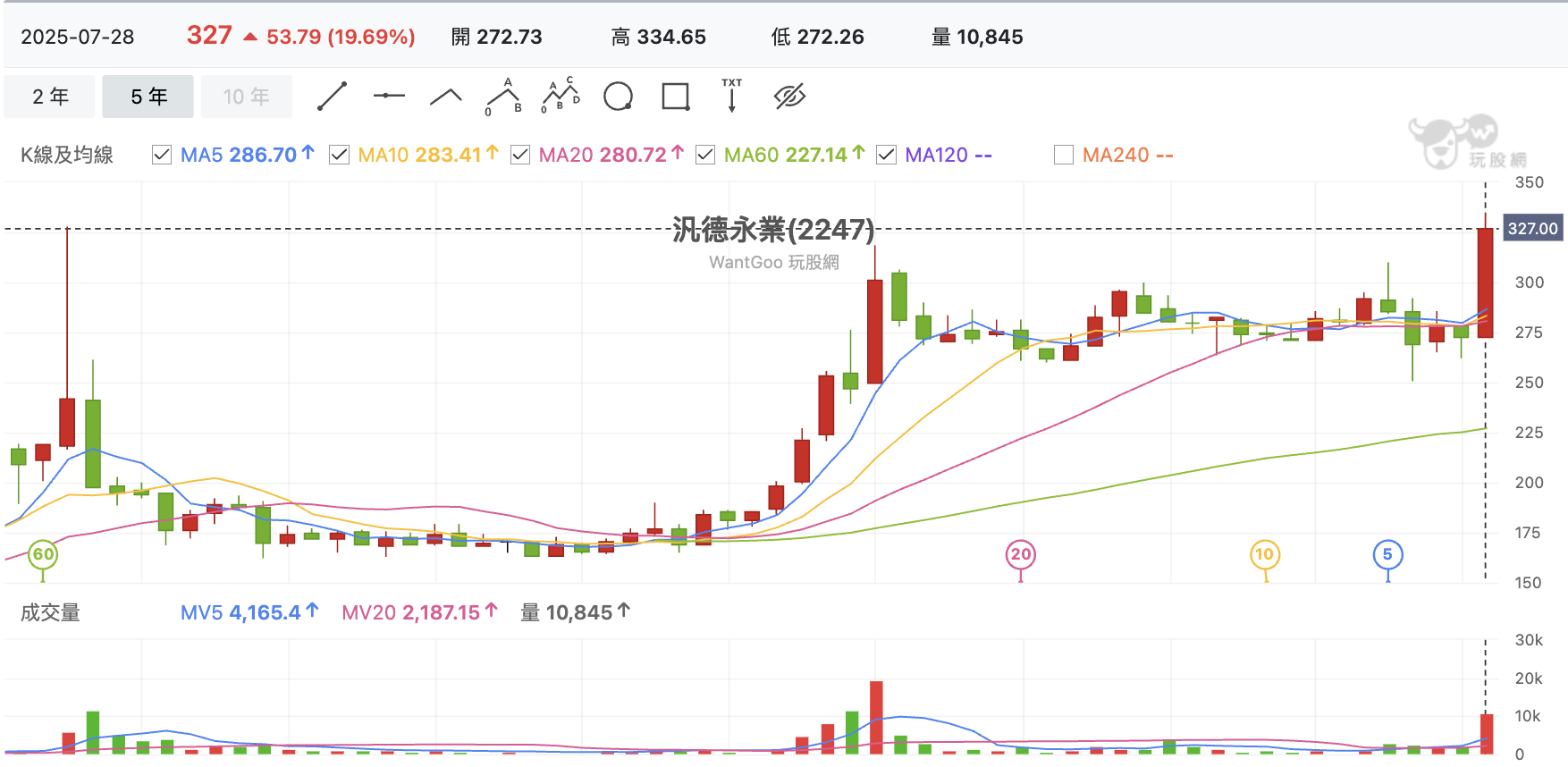Pick the 0-A-B three-point wave tool
1568x767 pixels.
[503, 97]
